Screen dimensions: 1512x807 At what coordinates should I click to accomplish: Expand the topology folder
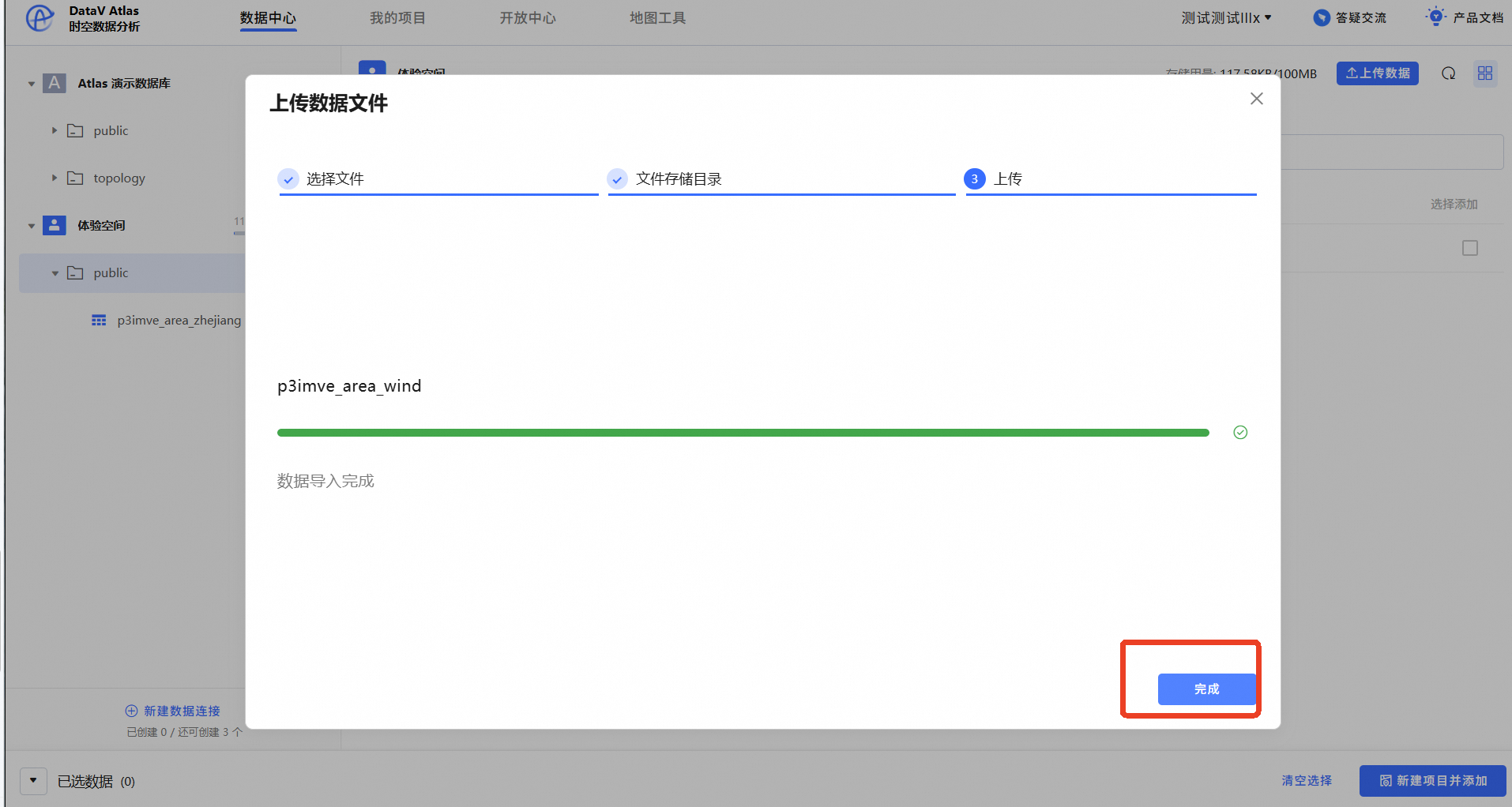coord(55,178)
